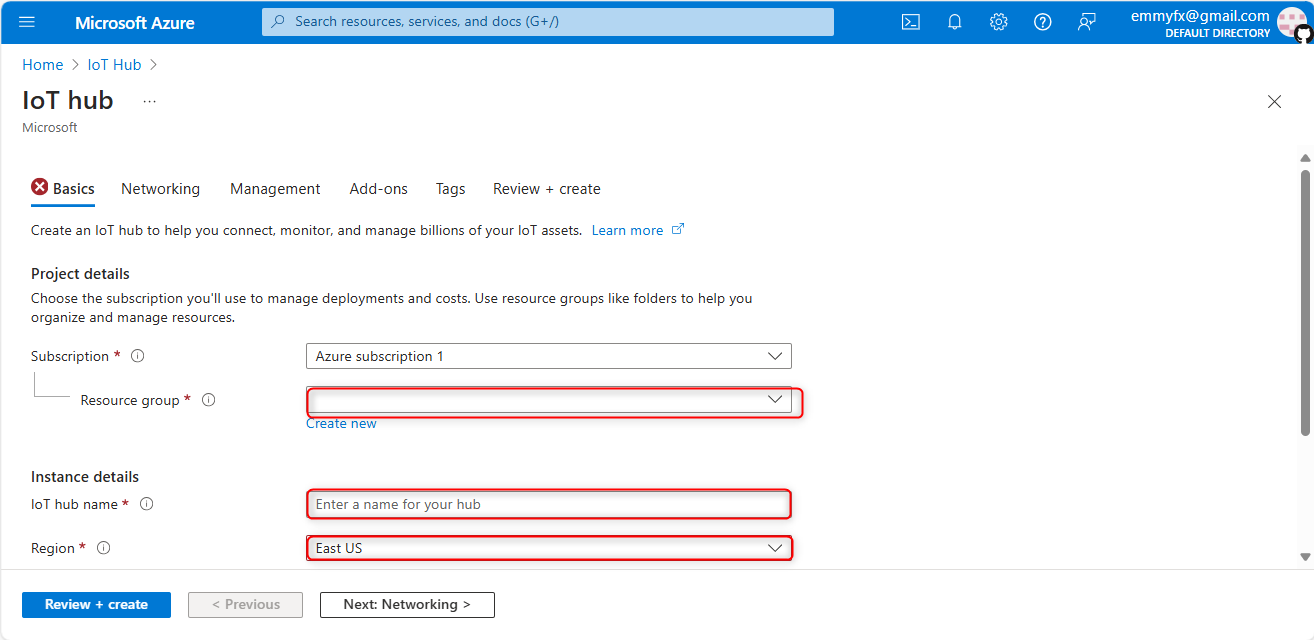
Task: Click the info icon beside IoT hub name
Action: (147, 504)
